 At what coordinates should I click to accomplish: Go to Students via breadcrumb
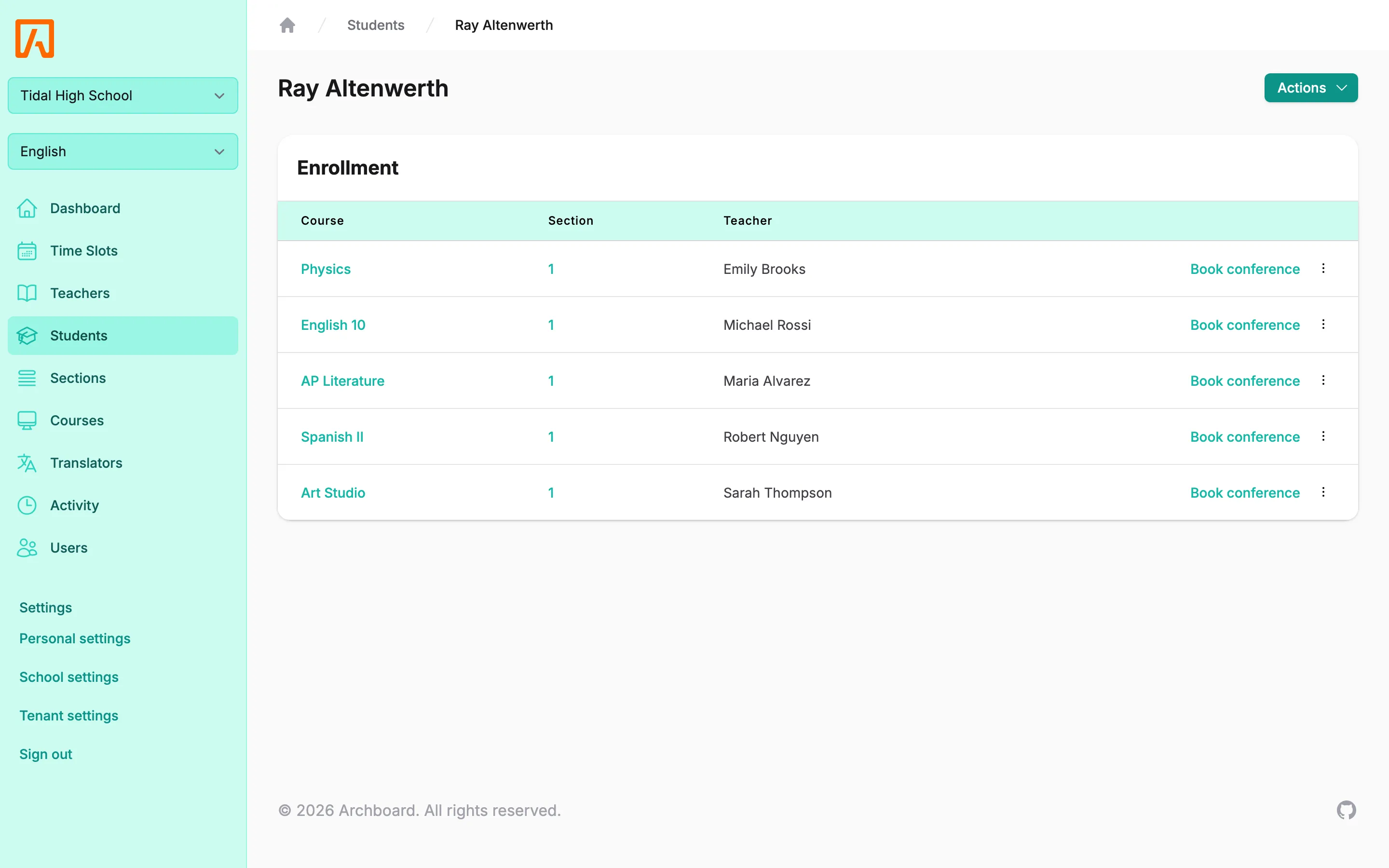tap(375, 25)
